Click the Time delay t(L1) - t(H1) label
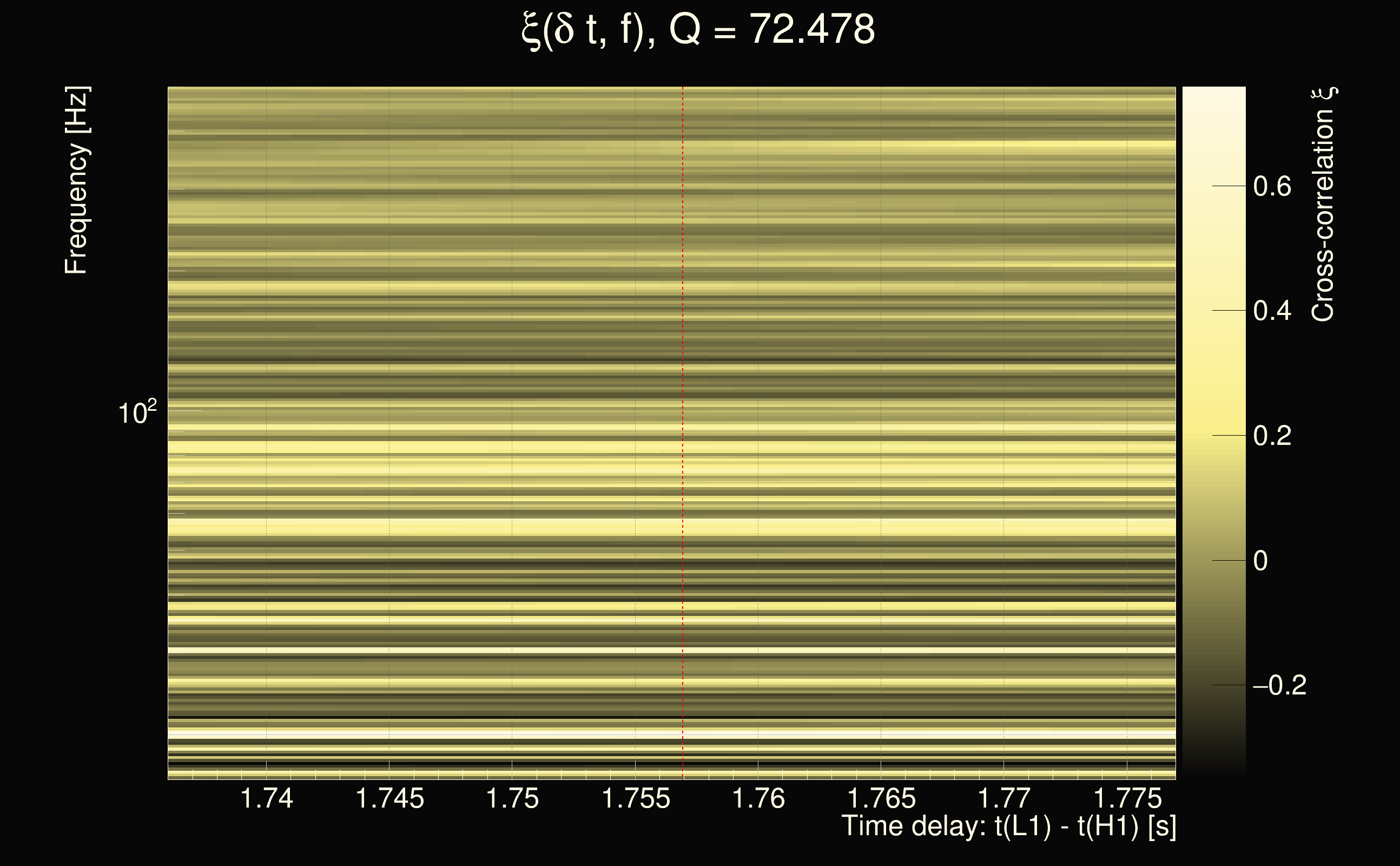 click(x=1008, y=826)
